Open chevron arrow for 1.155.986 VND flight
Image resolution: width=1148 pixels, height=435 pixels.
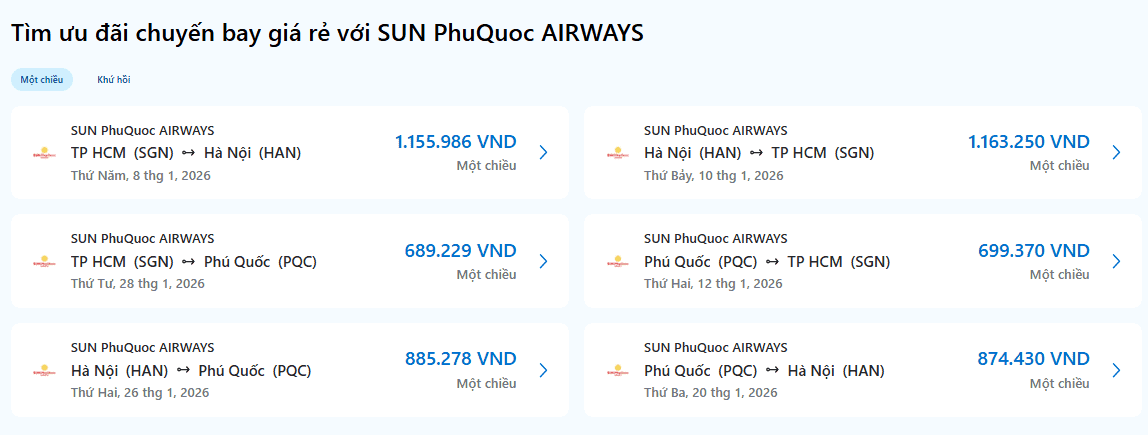543,153
